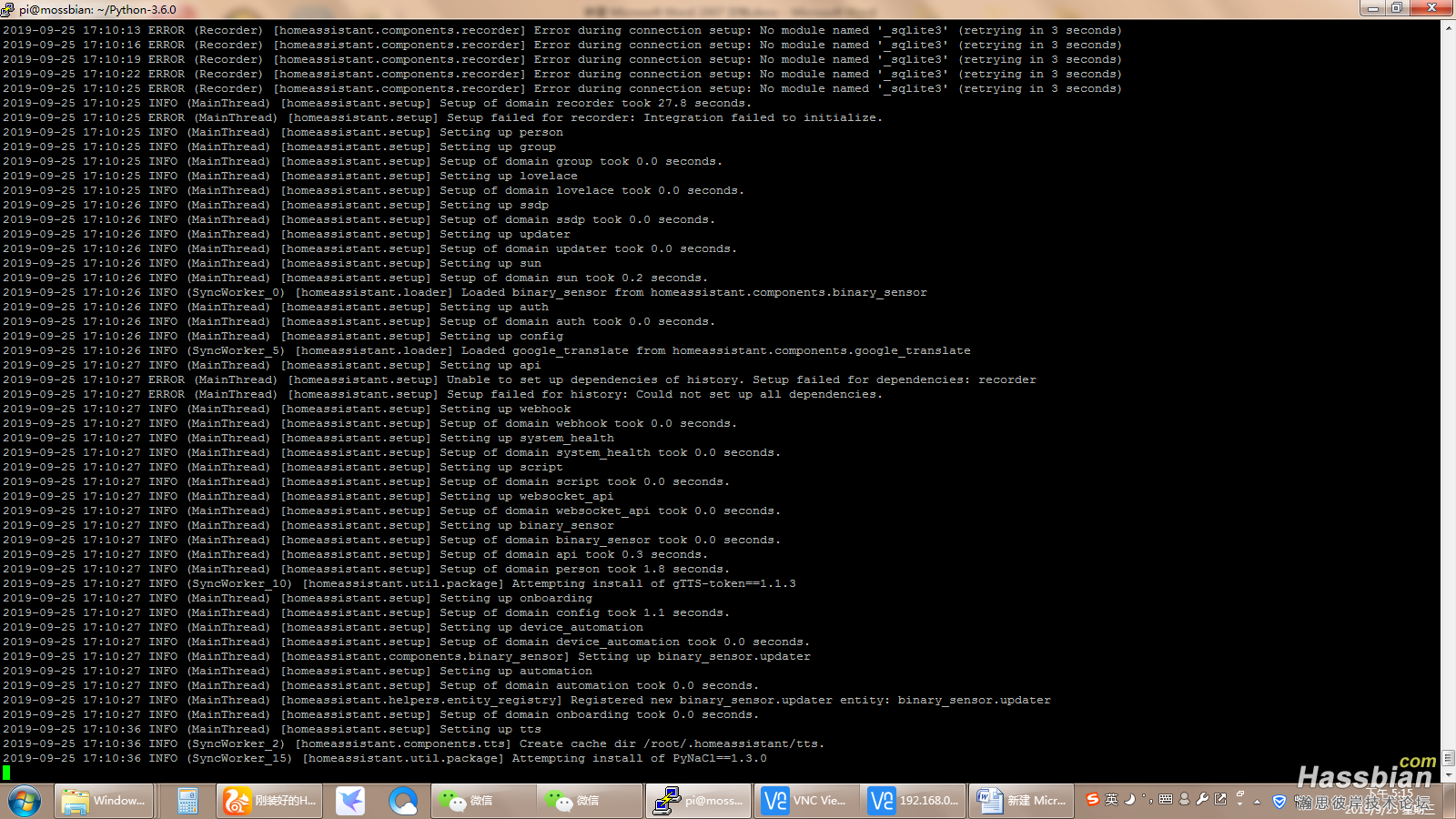Switch to the Word document taskbar button
1456x819 pixels.
1020,801
